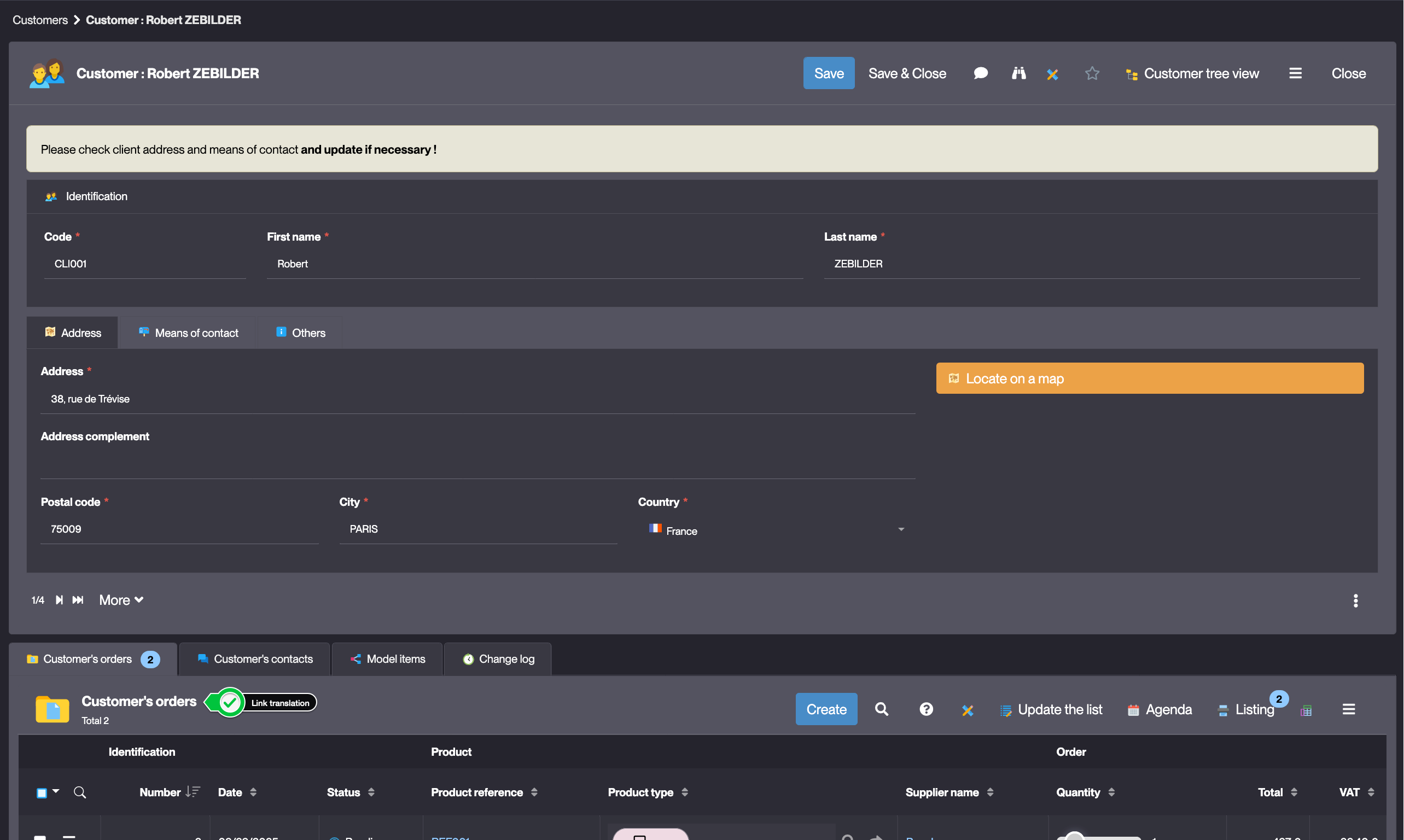This screenshot has width=1404, height=840.
Task: Click the binoculars search icon in header
Action: (1018, 74)
